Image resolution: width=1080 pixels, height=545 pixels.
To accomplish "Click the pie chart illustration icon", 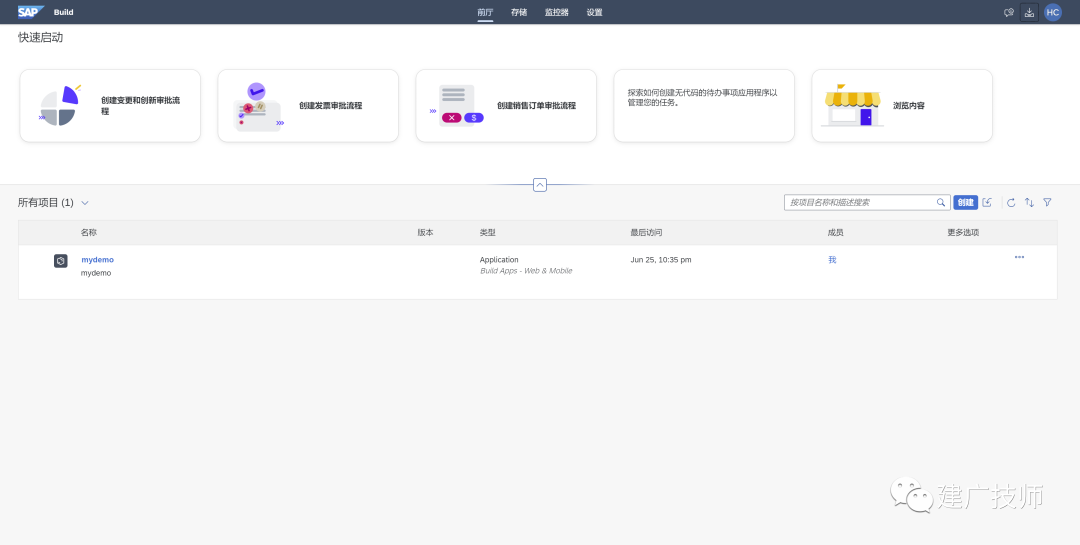I will pyautogui.click(x=59, y=105).
